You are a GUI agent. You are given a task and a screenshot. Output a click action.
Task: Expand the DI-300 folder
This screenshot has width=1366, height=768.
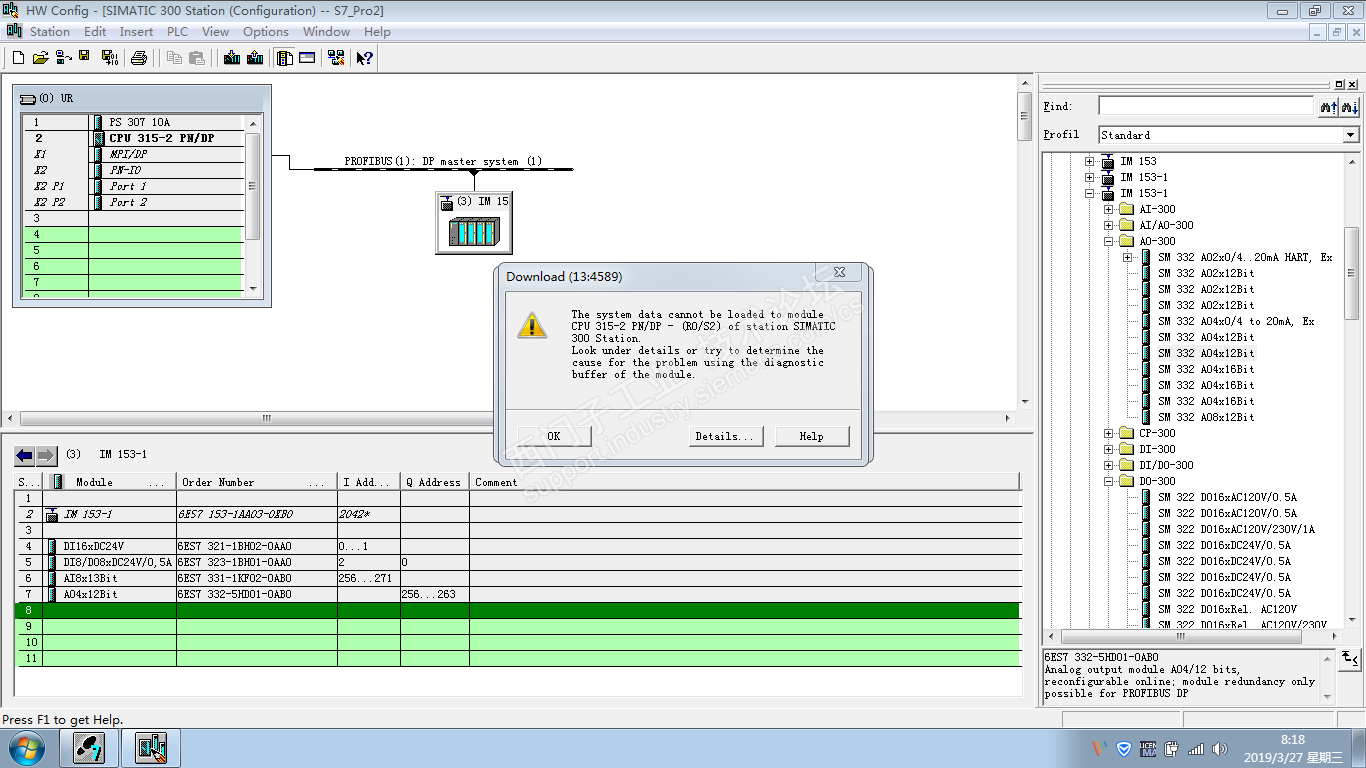(x=1108, y=449)
